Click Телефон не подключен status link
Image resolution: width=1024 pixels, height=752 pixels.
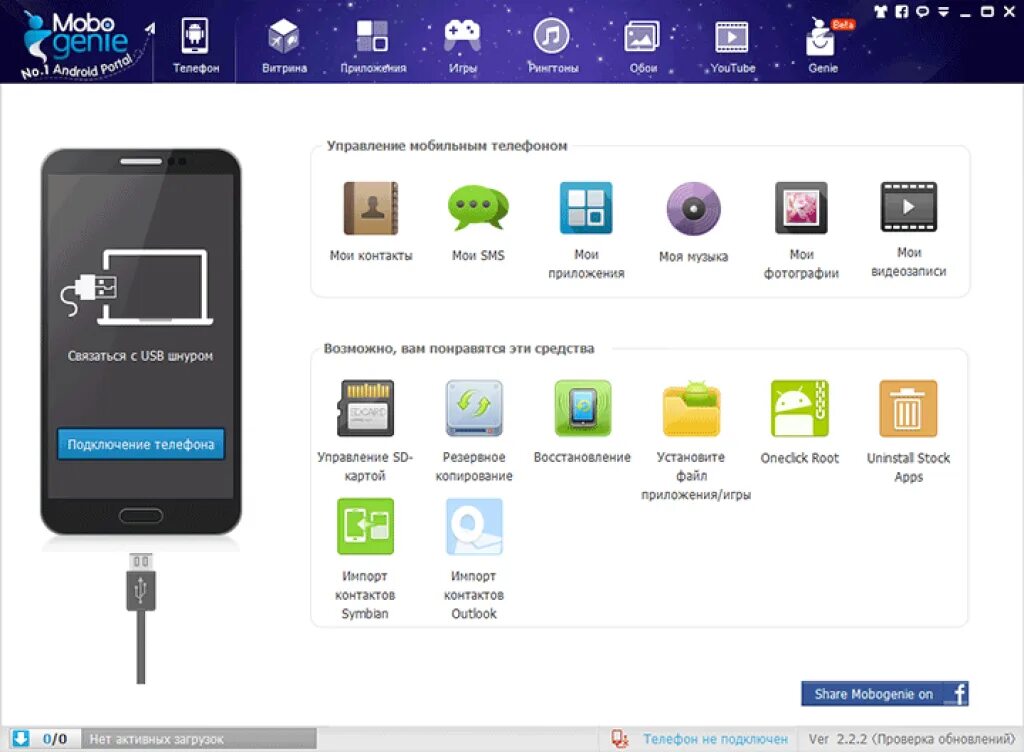715,739
